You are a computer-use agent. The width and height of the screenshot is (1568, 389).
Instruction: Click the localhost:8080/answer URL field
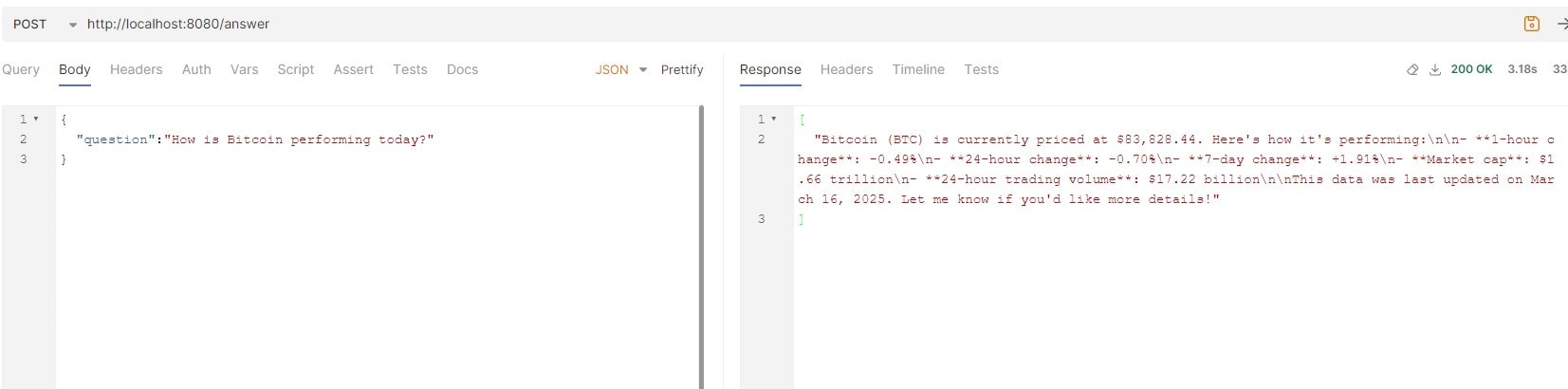point(178,24)
